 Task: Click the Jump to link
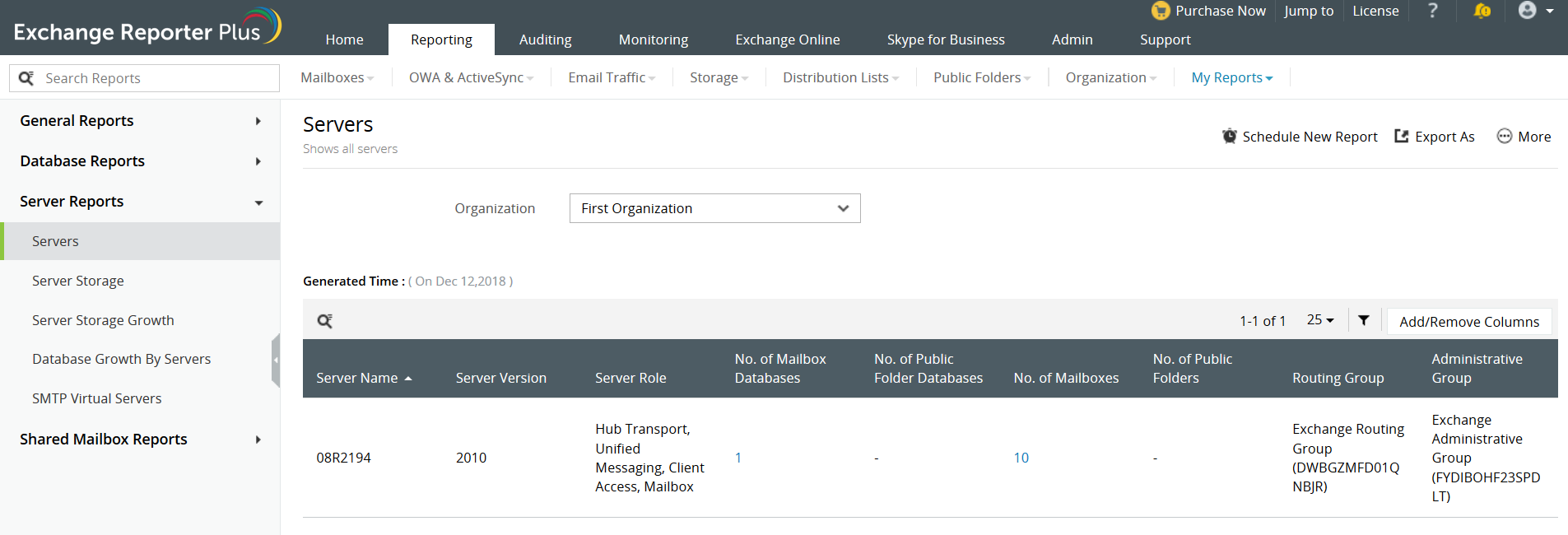[1309, 11]
